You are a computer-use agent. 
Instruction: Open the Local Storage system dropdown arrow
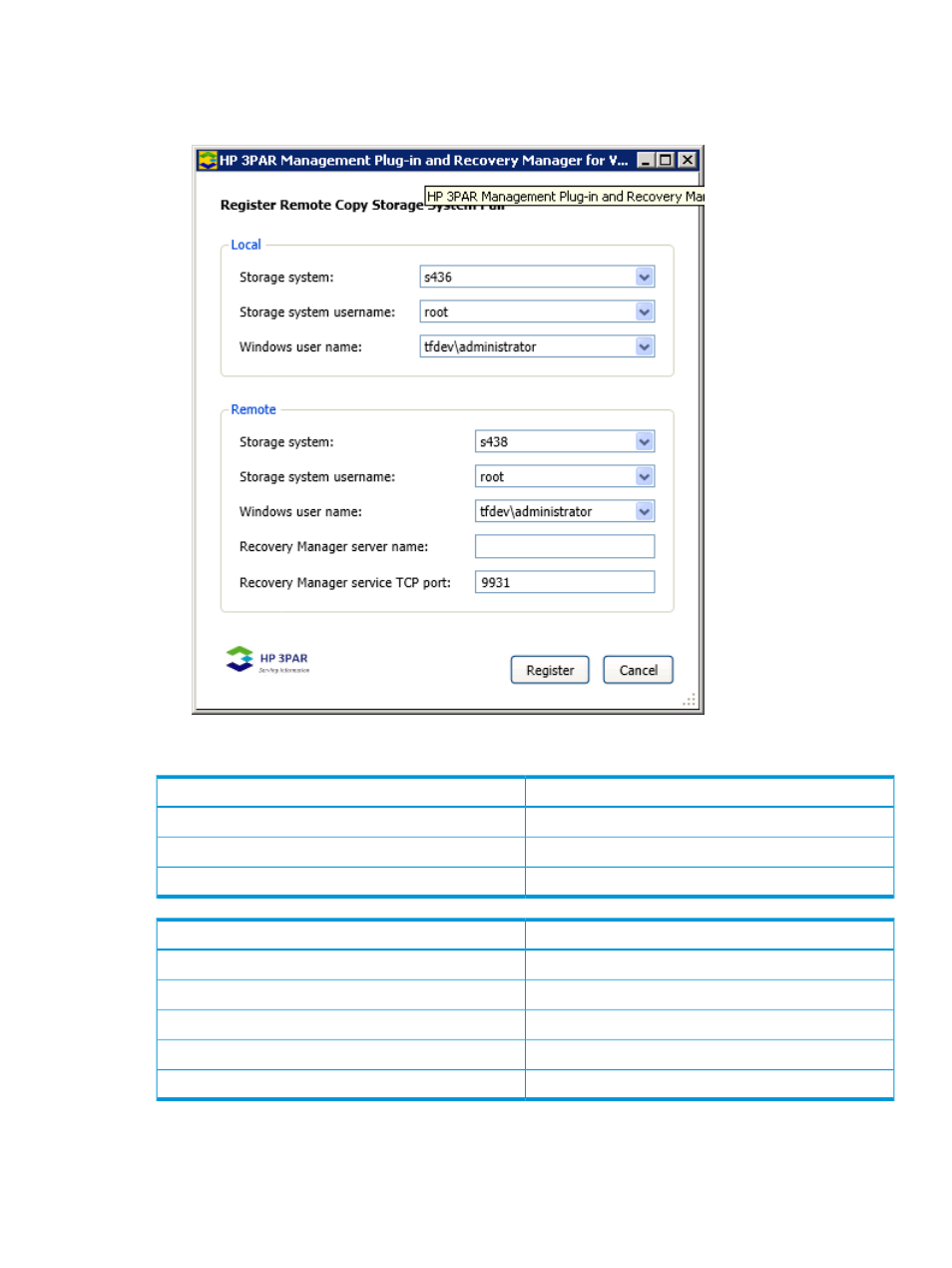point(645,278)
